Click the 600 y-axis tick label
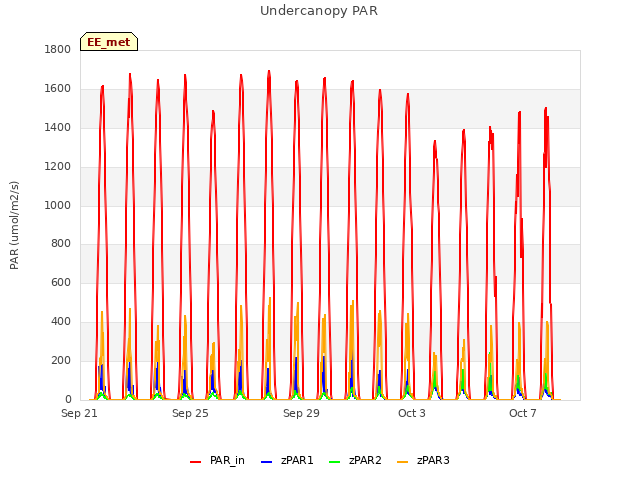640x480 pixels. tap(61, 282)
